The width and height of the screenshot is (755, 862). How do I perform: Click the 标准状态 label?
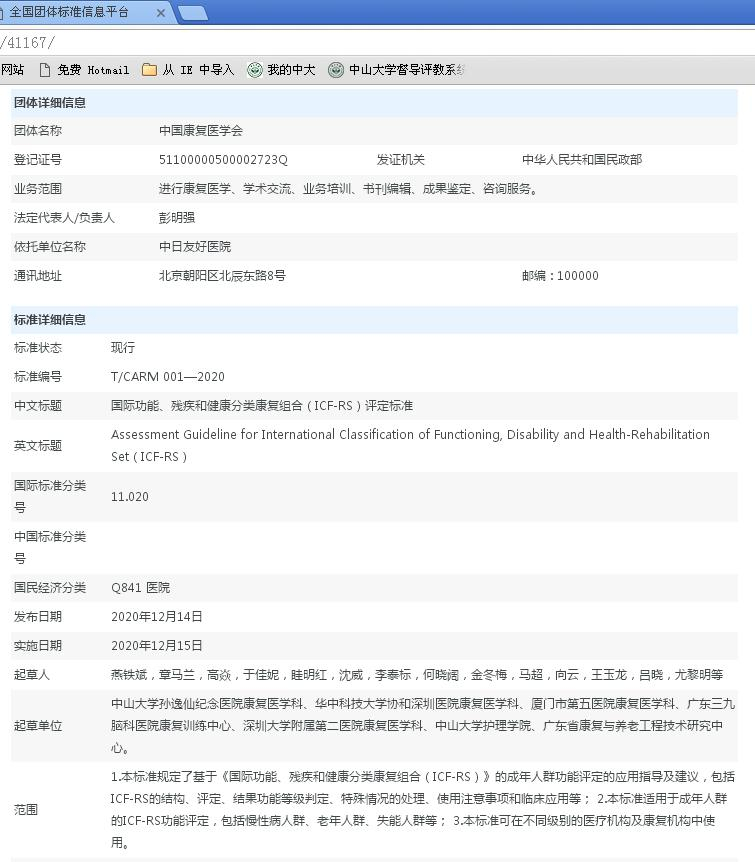click(37, 348)
